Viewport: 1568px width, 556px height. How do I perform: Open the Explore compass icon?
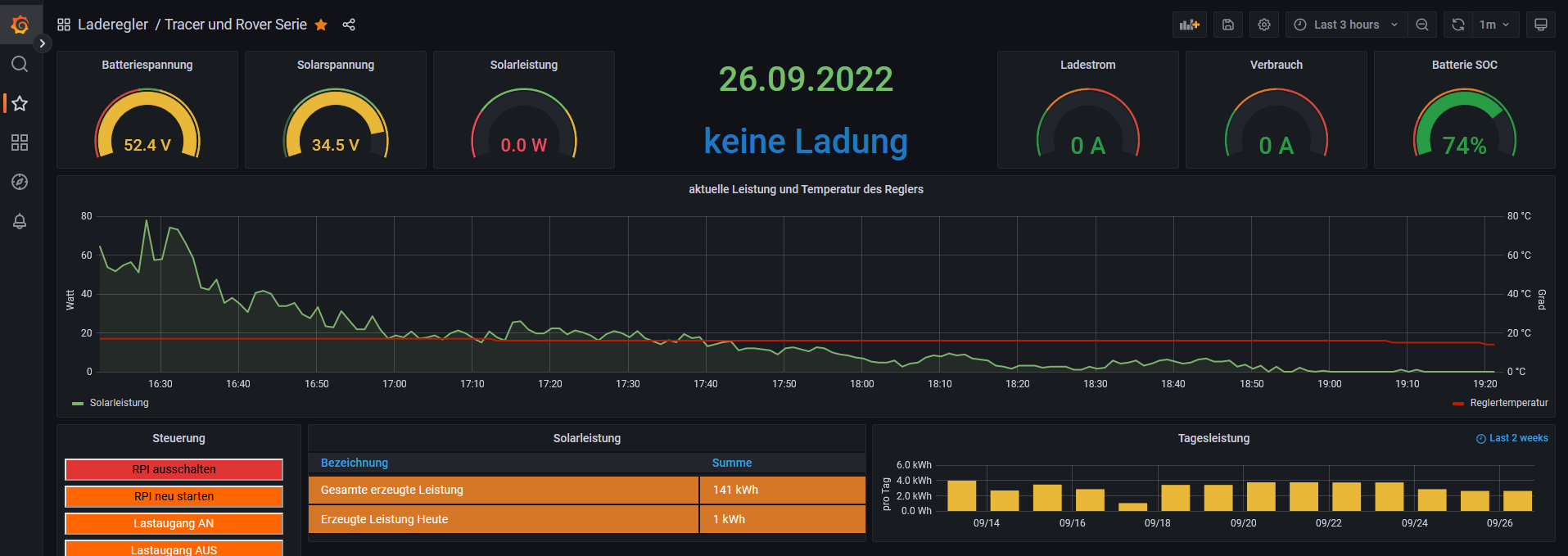20,182
